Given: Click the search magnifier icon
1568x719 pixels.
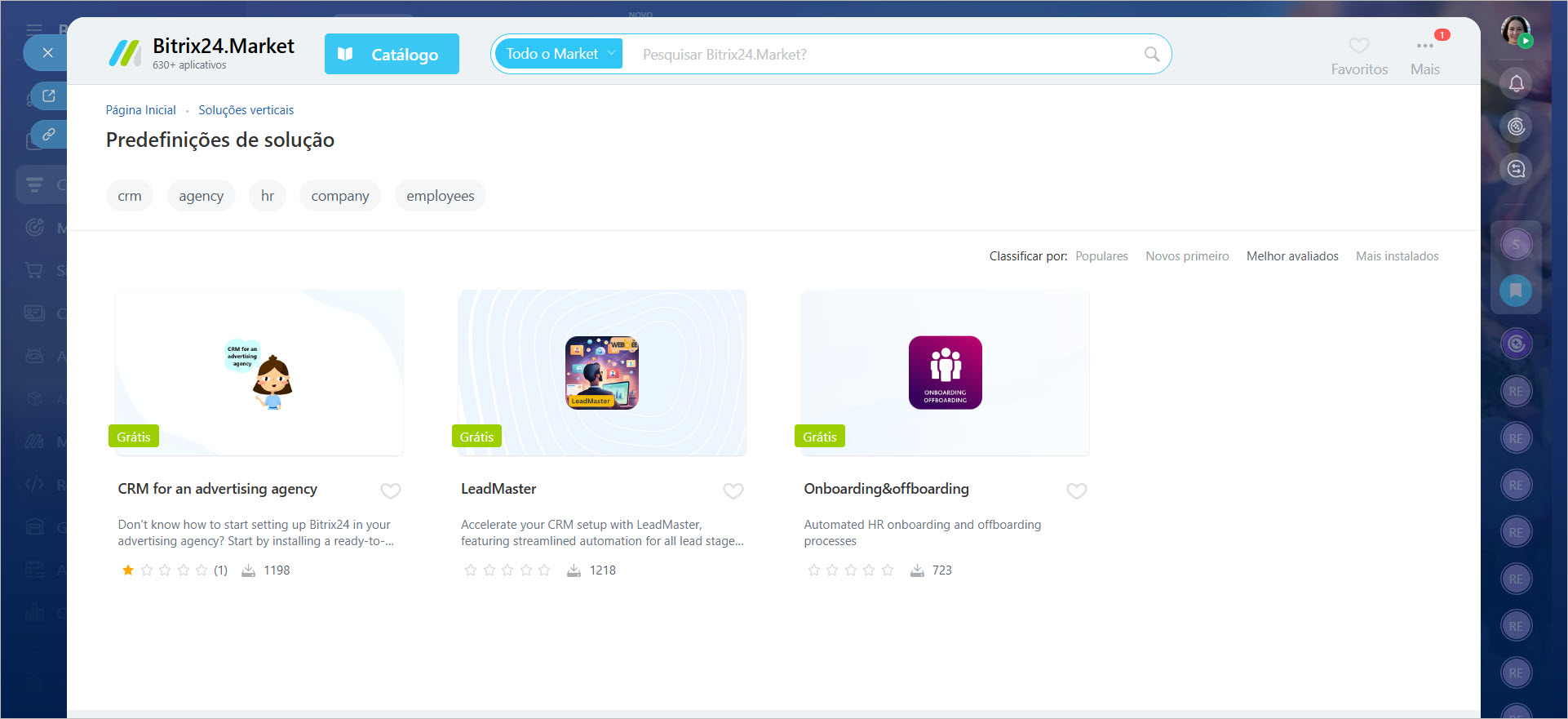Looking at the screenshot, I should [x=1151, y=54].
